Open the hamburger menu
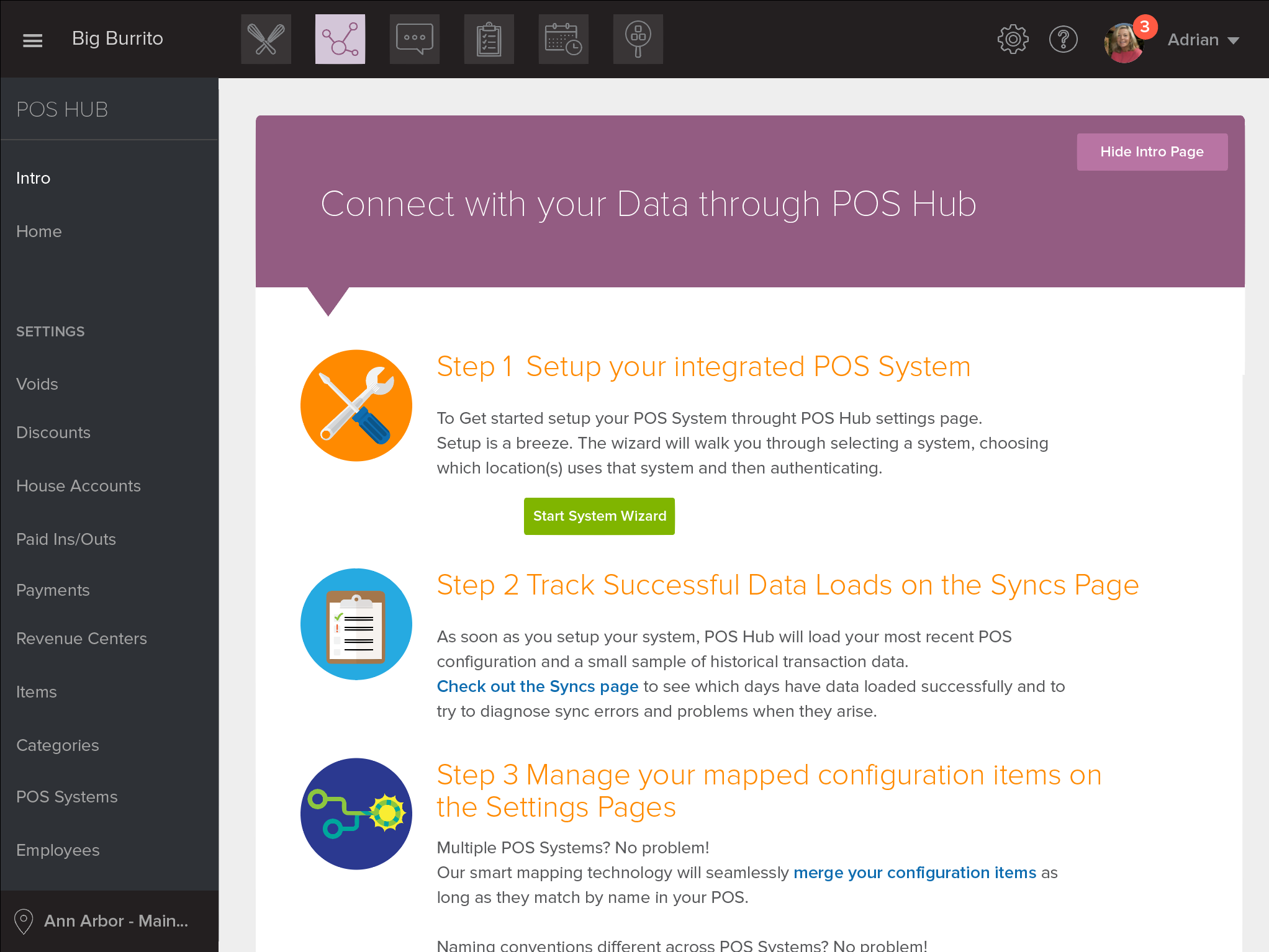Viewport: 1269px width, 952px height. (32, 40)
